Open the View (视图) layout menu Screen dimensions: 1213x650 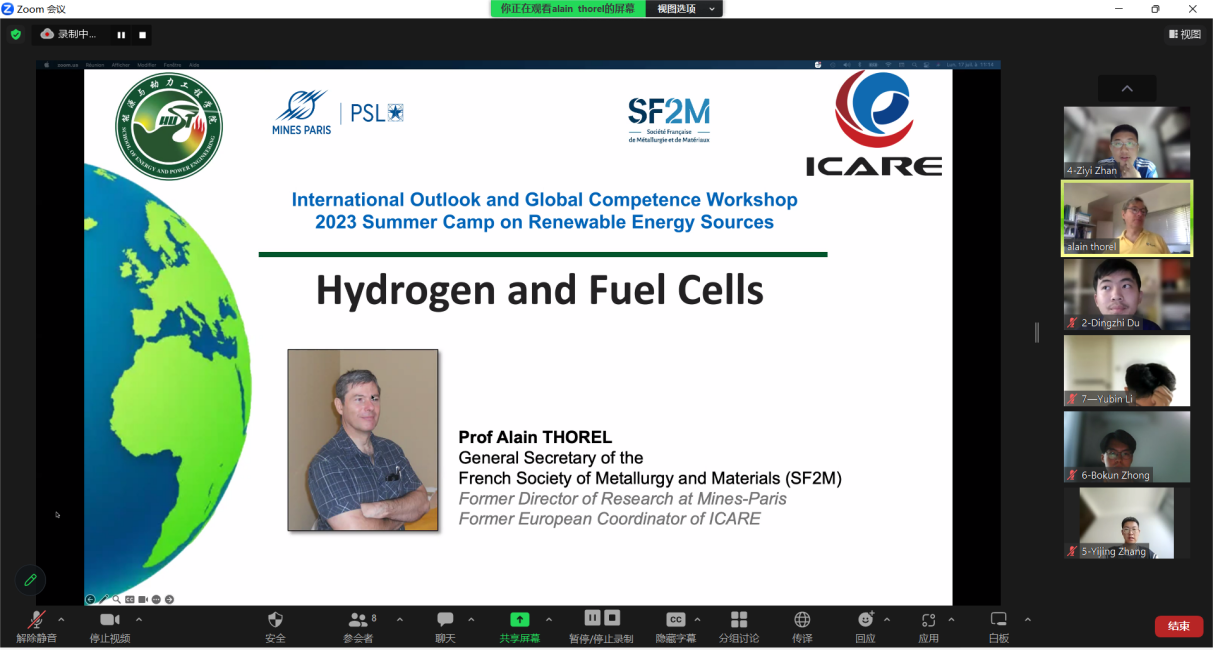pos(1184,34)
